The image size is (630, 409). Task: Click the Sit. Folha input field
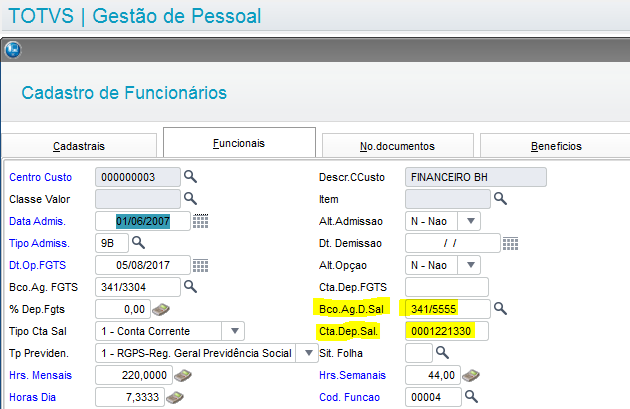pyautogui.click(x=419, y=353)
